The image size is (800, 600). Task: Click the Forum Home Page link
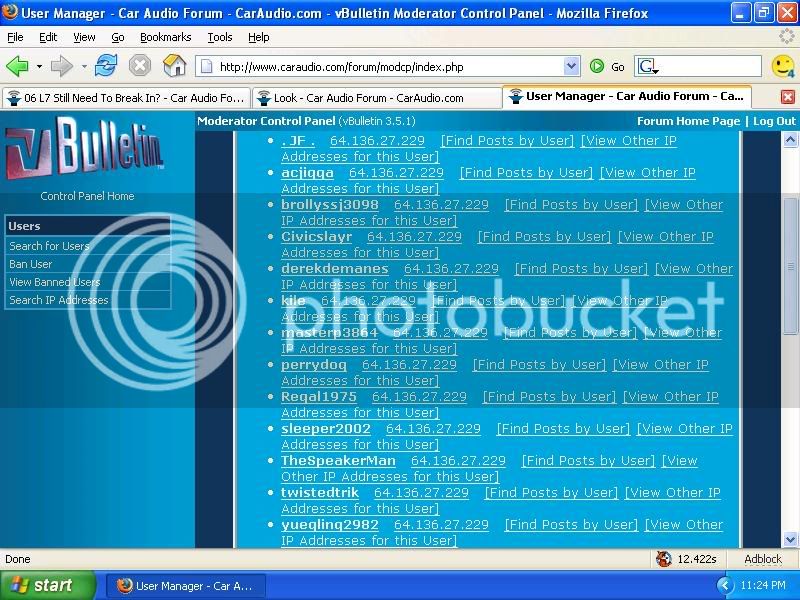pyautogui.click(x=688, y=121)
